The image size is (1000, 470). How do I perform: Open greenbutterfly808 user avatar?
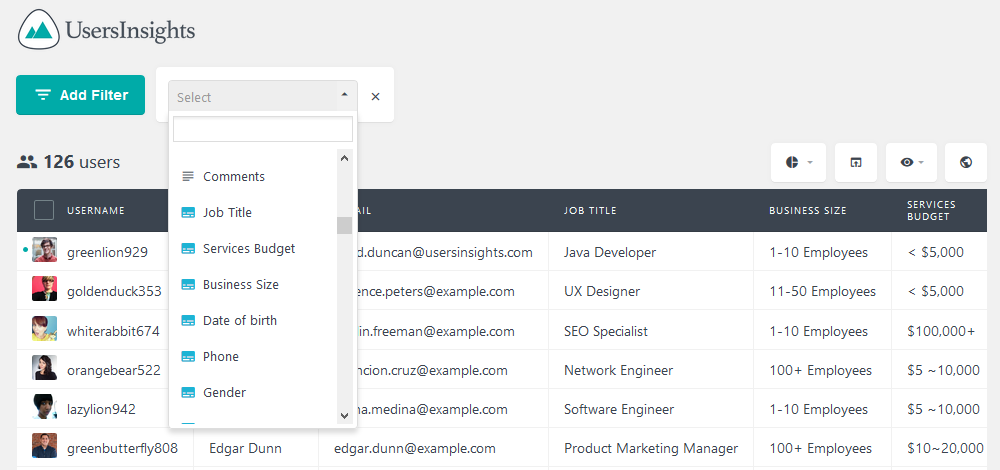pyautogui.click(x=45, y=446)
